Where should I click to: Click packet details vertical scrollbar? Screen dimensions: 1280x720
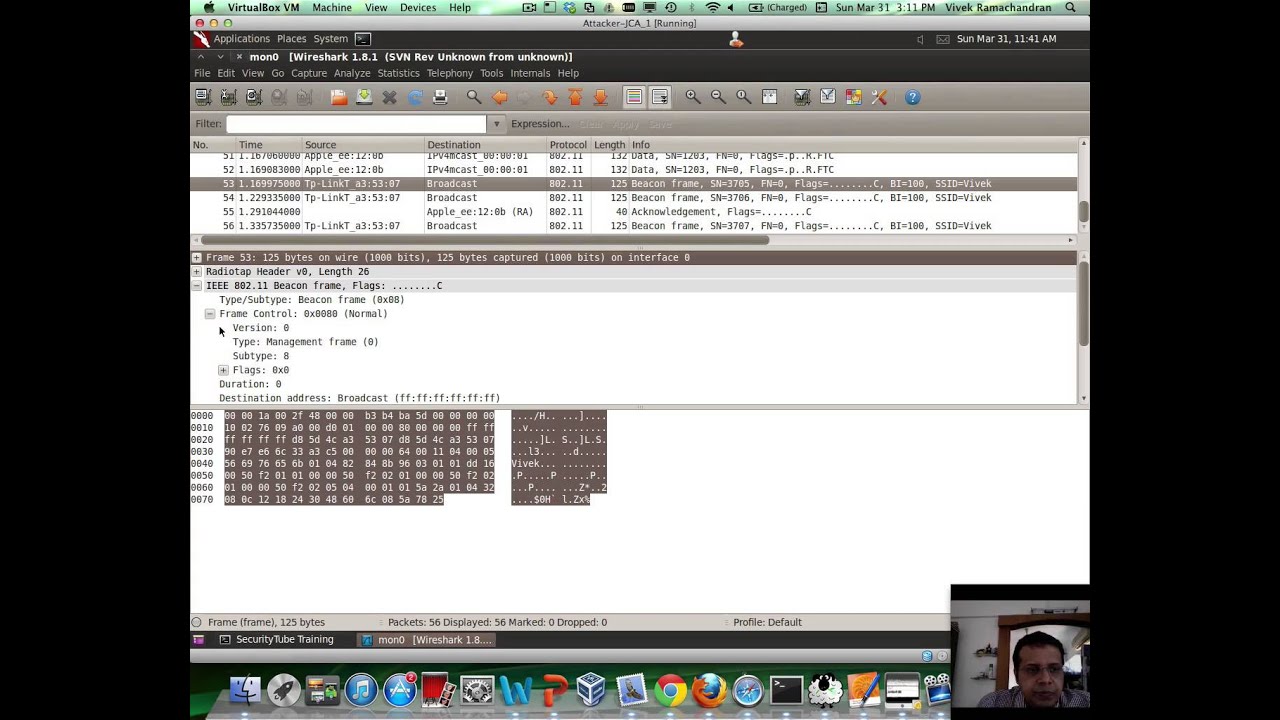pyautogui.click(x=1083, y=327)
